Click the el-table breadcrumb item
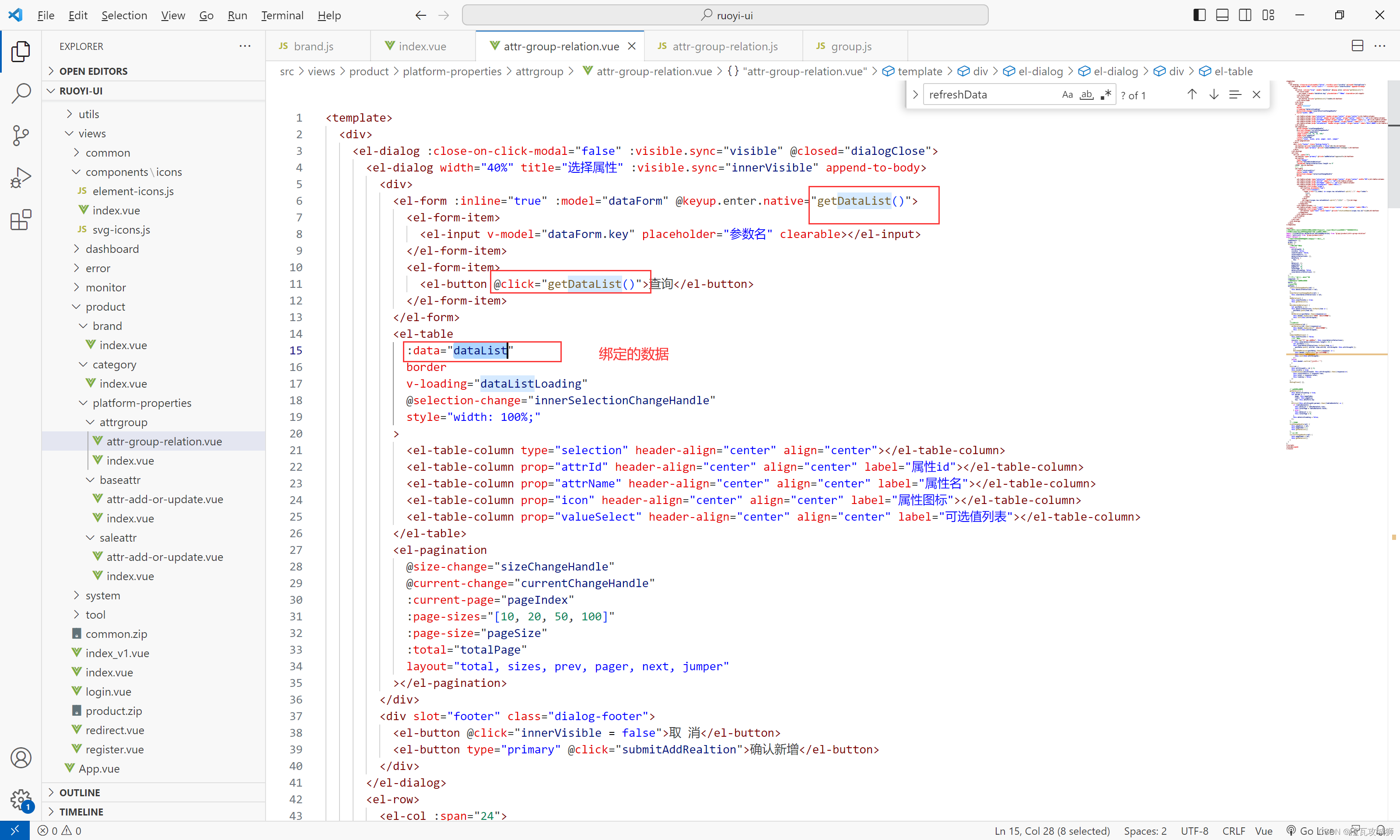The height and width of the screenshot is (840, 1400). [x=1226, y=71]
